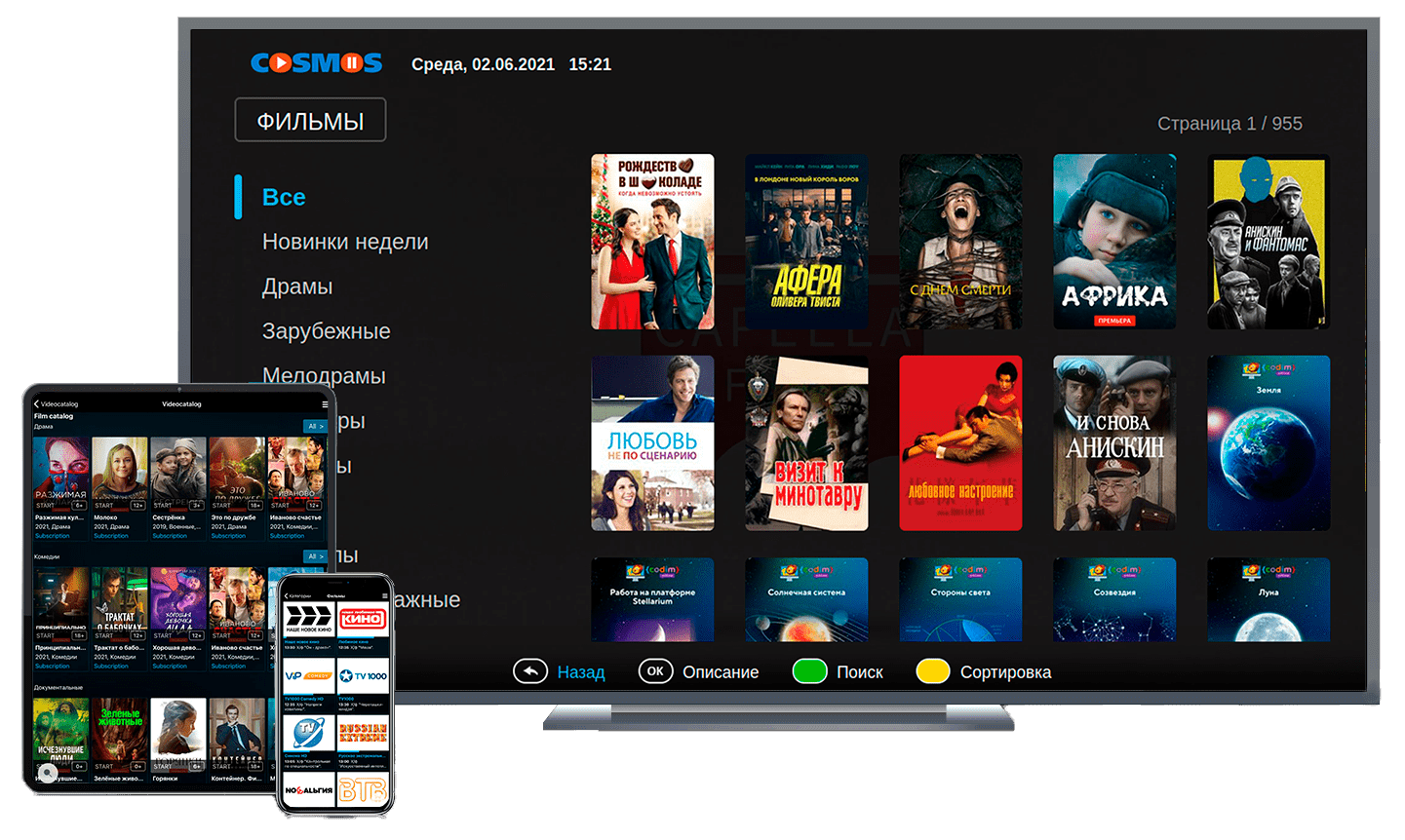Click Subscription under Сестрёнка on tablet

(170, 536)
